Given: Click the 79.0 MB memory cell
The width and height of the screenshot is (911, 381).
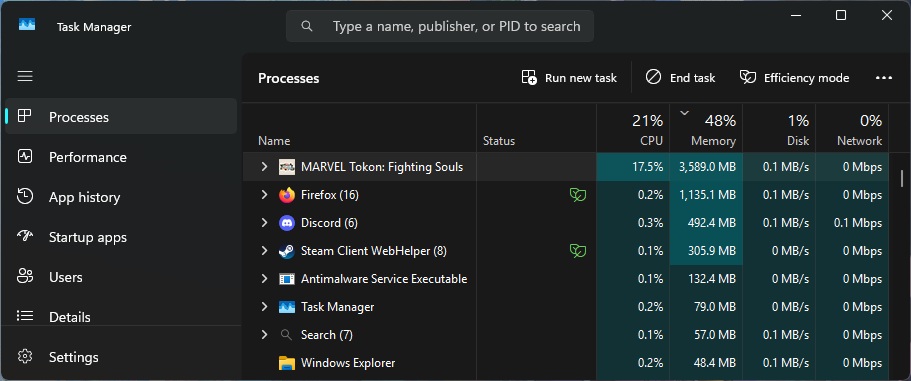Looking at the screenshot, I should [x=706, y=307].
